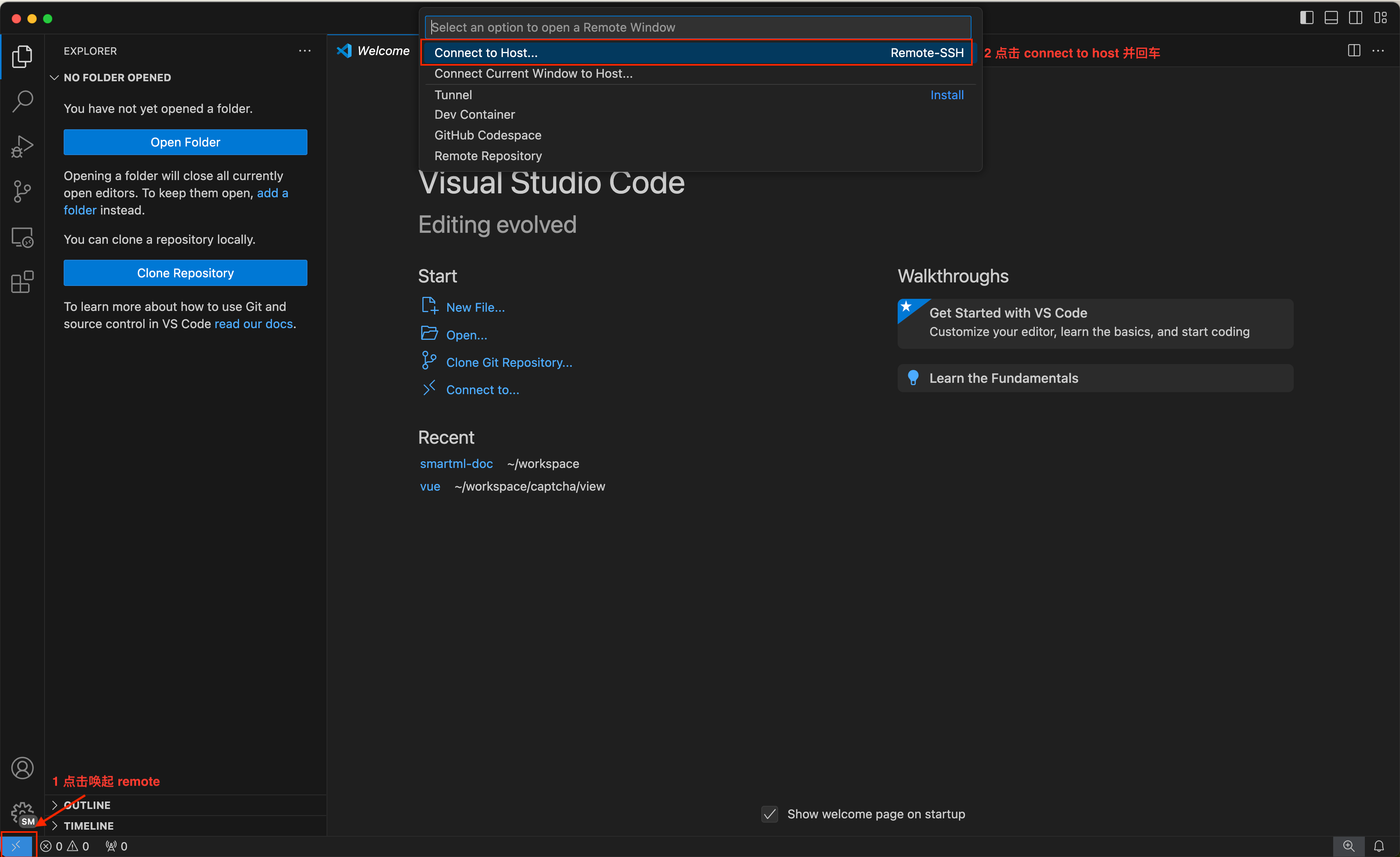Open Get Started with VS Code walkthrough
Screen dimensions: 1400x857
1095,323
